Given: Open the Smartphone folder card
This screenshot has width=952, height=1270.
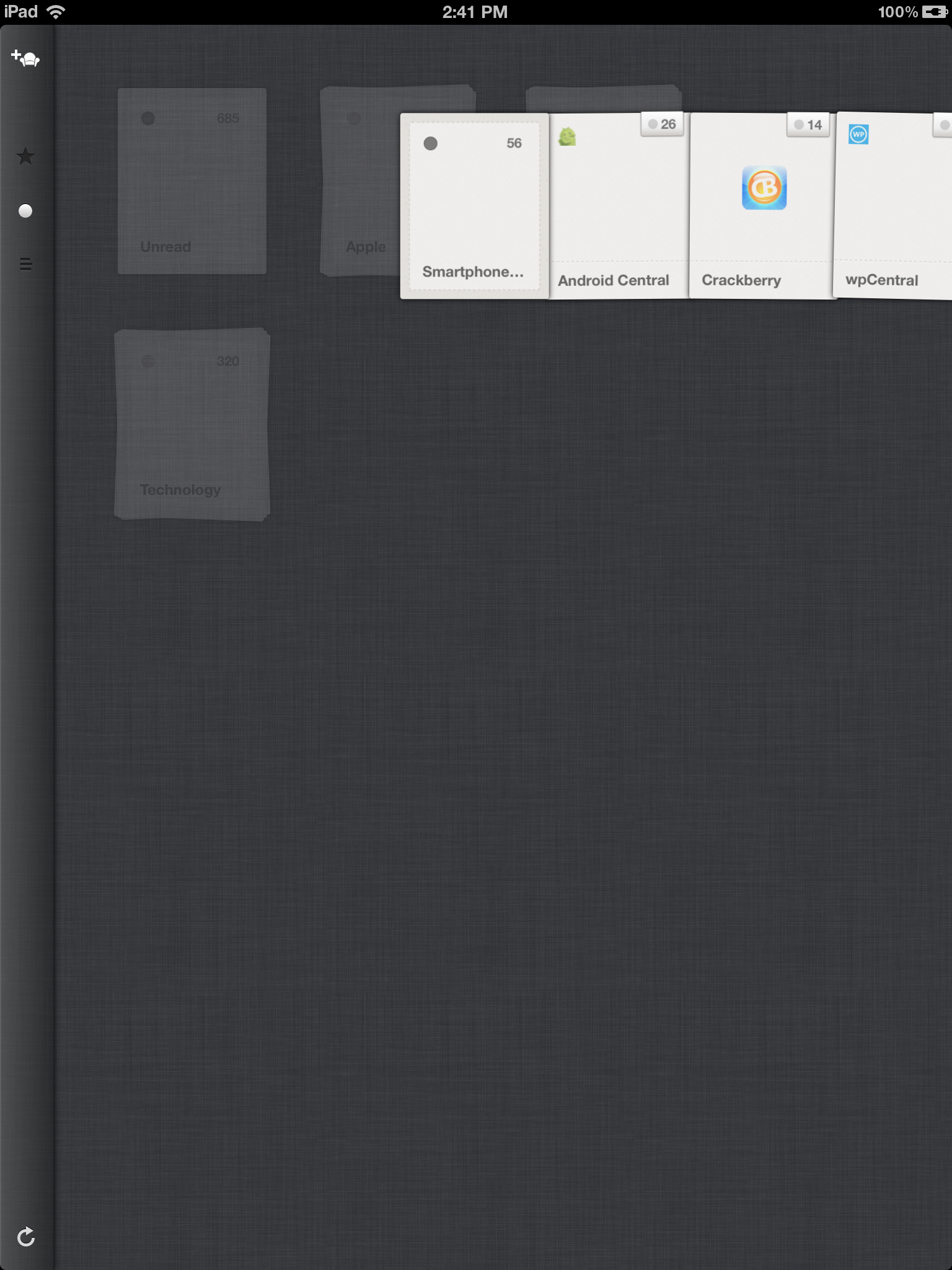Looking at the screenshot, I should (474, 206).
